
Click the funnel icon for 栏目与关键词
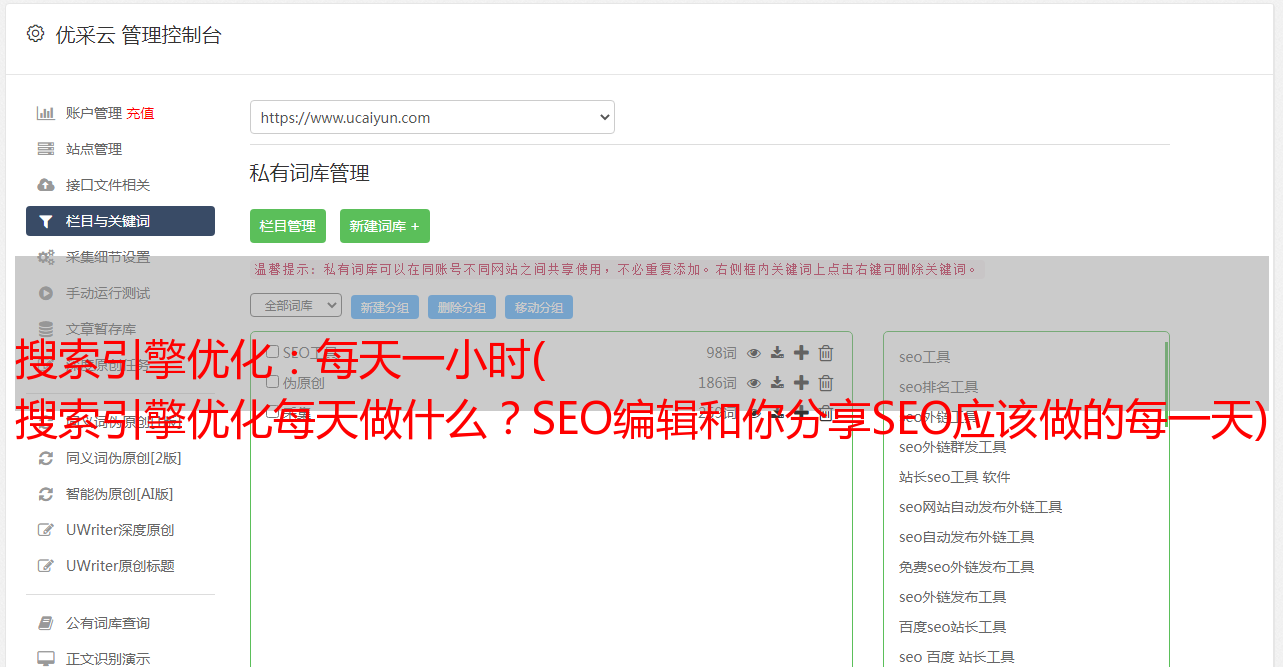[46, 221]
